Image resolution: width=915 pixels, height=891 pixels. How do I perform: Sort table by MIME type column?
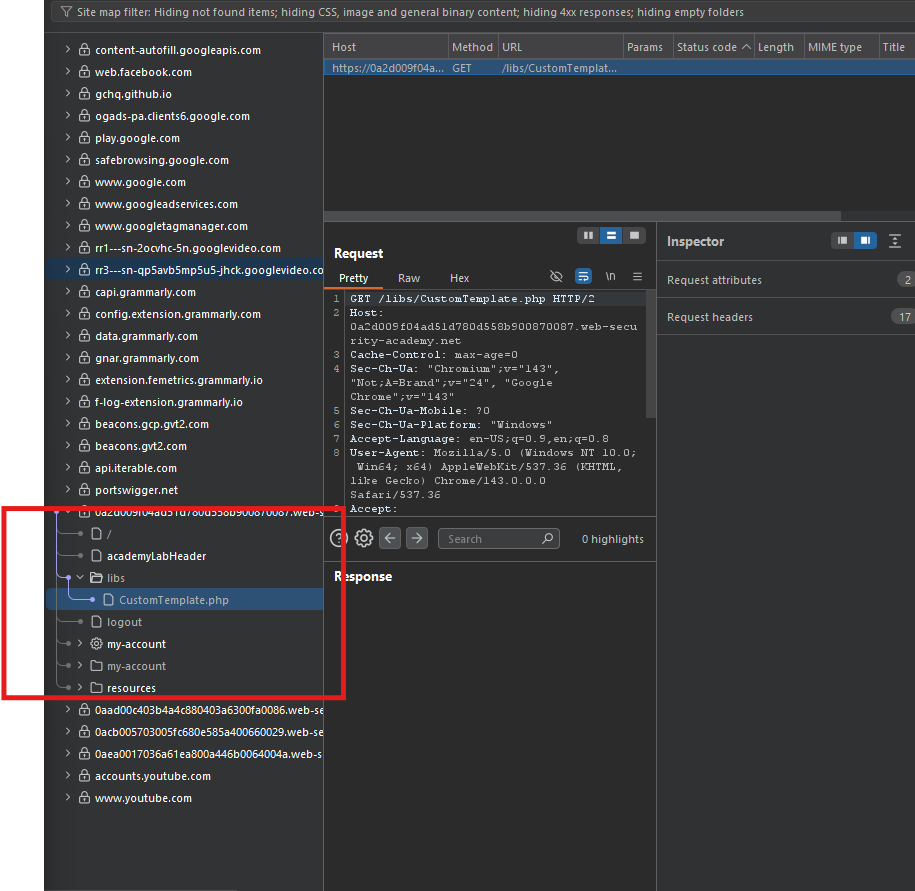841,47
